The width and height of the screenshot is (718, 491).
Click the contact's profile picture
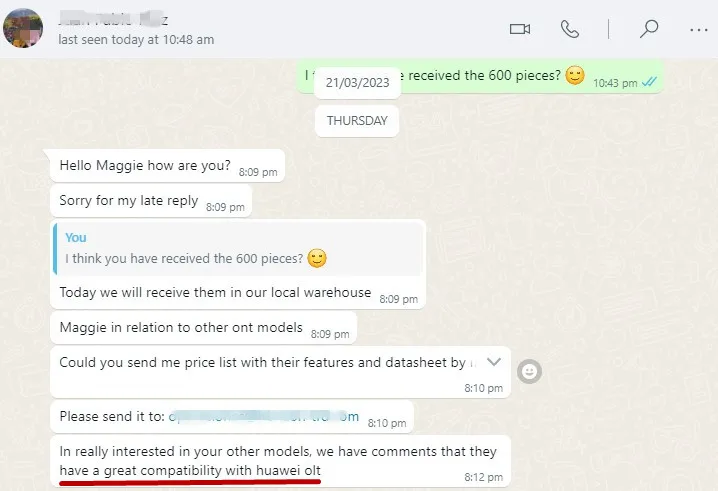click(x=23, y=28)
